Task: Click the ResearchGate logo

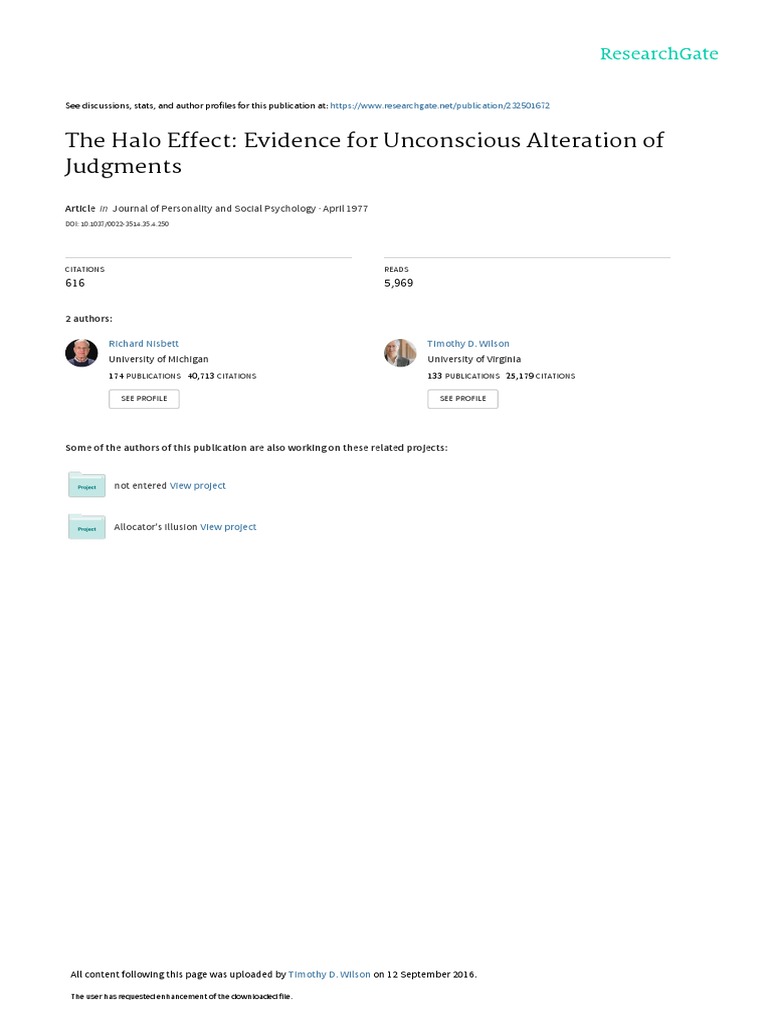Action: pyautogui.click(x=658, y=54)
